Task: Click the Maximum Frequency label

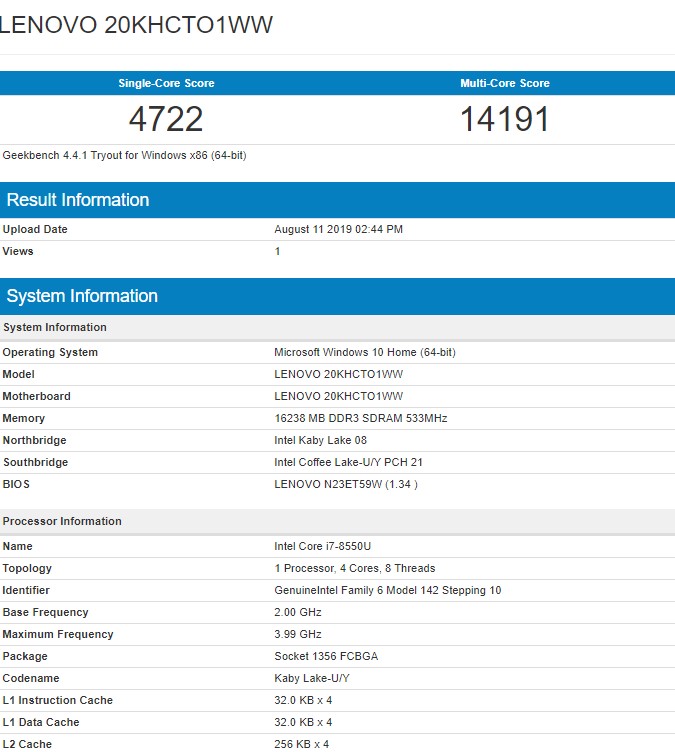Action: tap(58, 634)
